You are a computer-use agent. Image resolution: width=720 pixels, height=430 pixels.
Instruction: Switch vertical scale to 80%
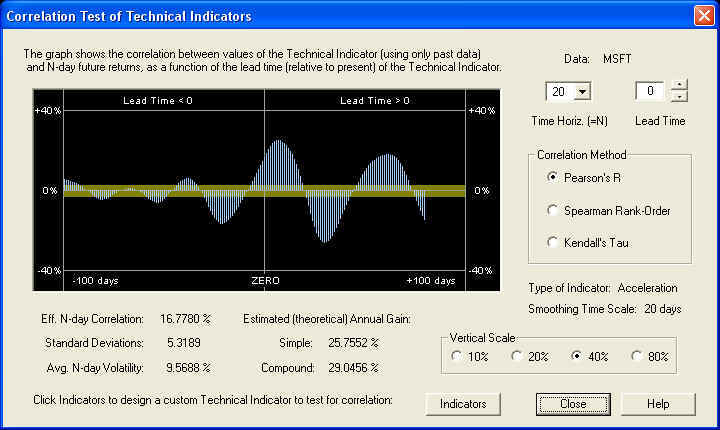click(x=650, y=356)
